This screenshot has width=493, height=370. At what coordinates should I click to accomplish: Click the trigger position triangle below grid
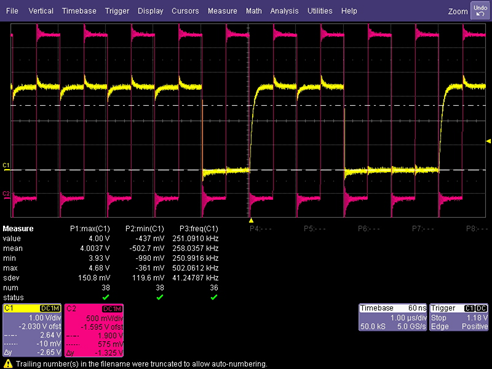point(251,220)
